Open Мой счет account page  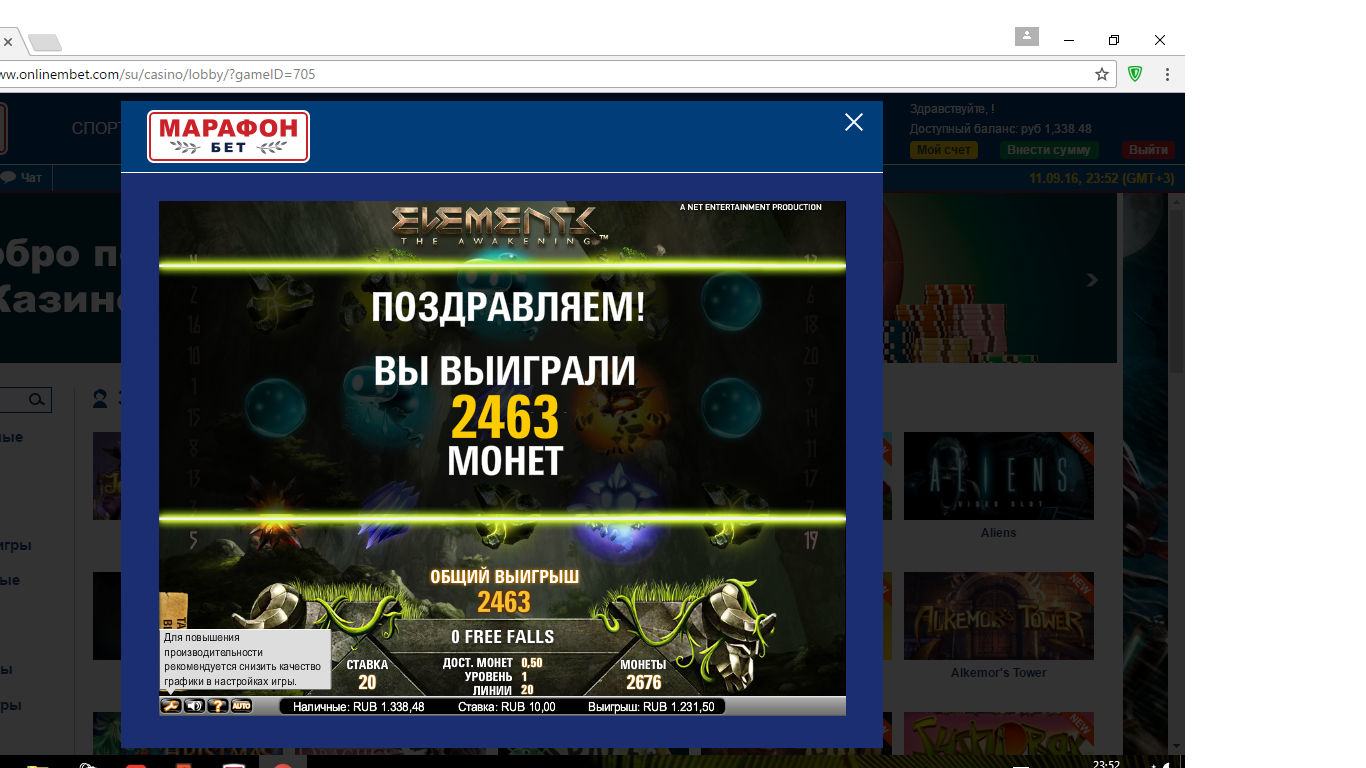click(943, 149)
